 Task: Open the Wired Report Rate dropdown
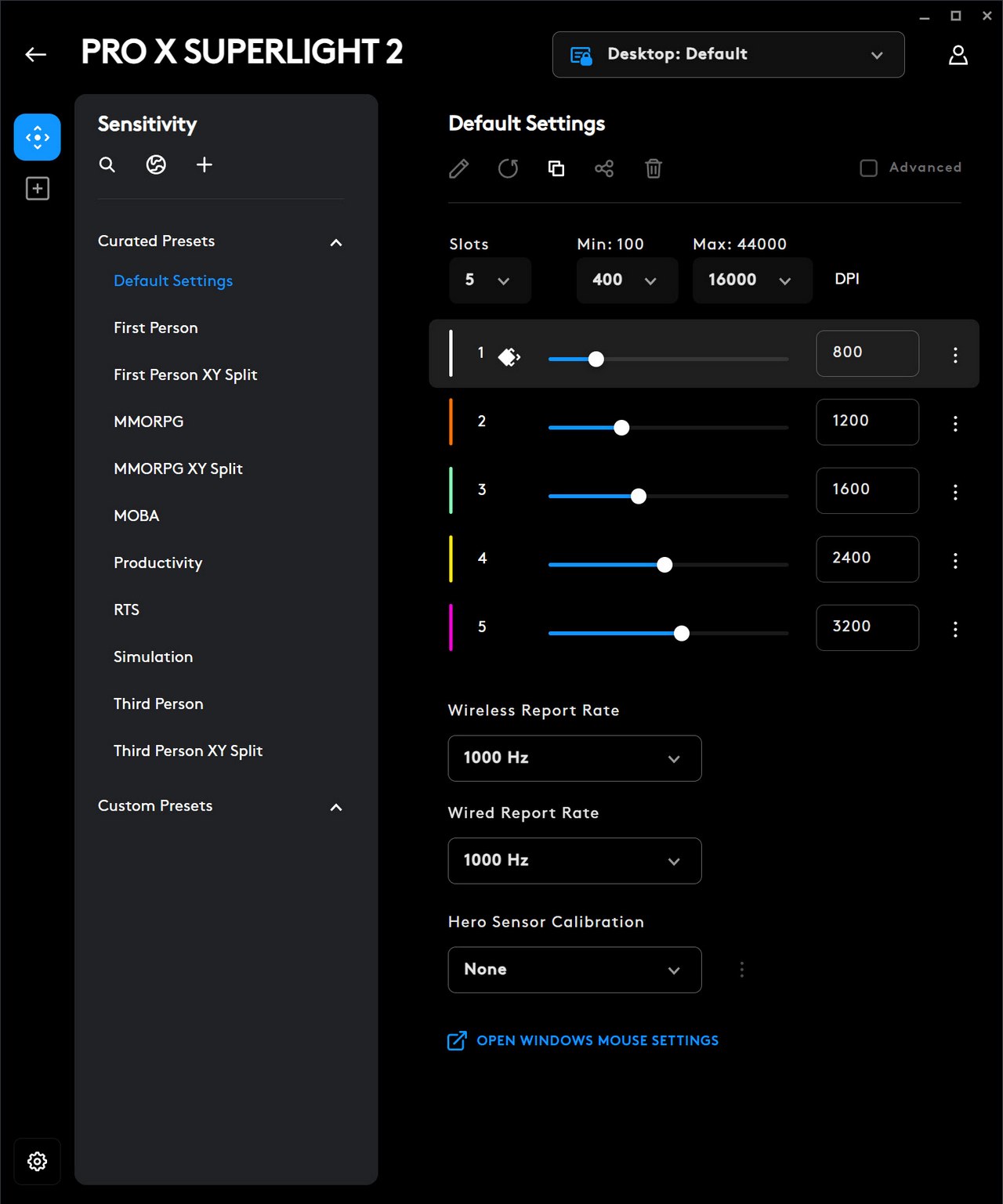pos(574,861)
